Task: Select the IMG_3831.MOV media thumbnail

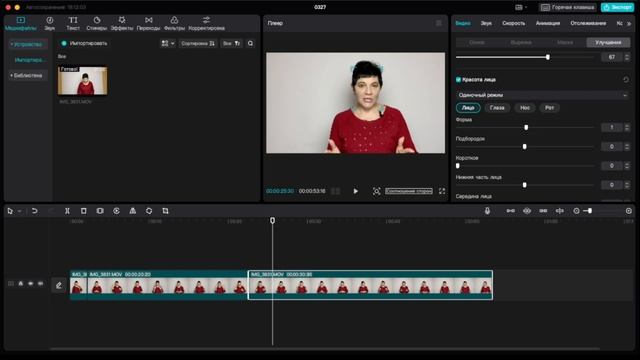Action: [82, 81]
